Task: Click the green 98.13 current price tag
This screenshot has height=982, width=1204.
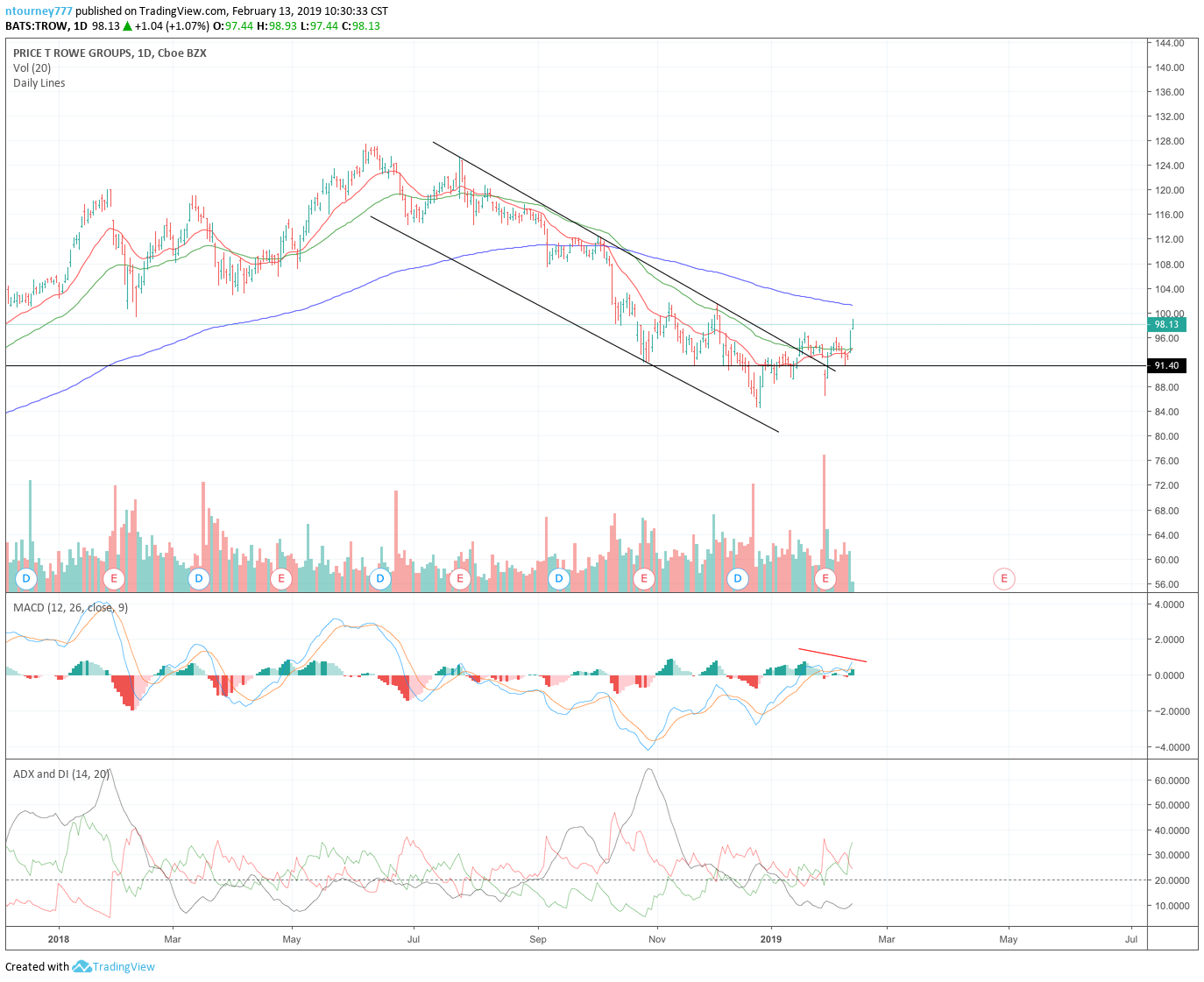Action: click(x=1166, y=324)
